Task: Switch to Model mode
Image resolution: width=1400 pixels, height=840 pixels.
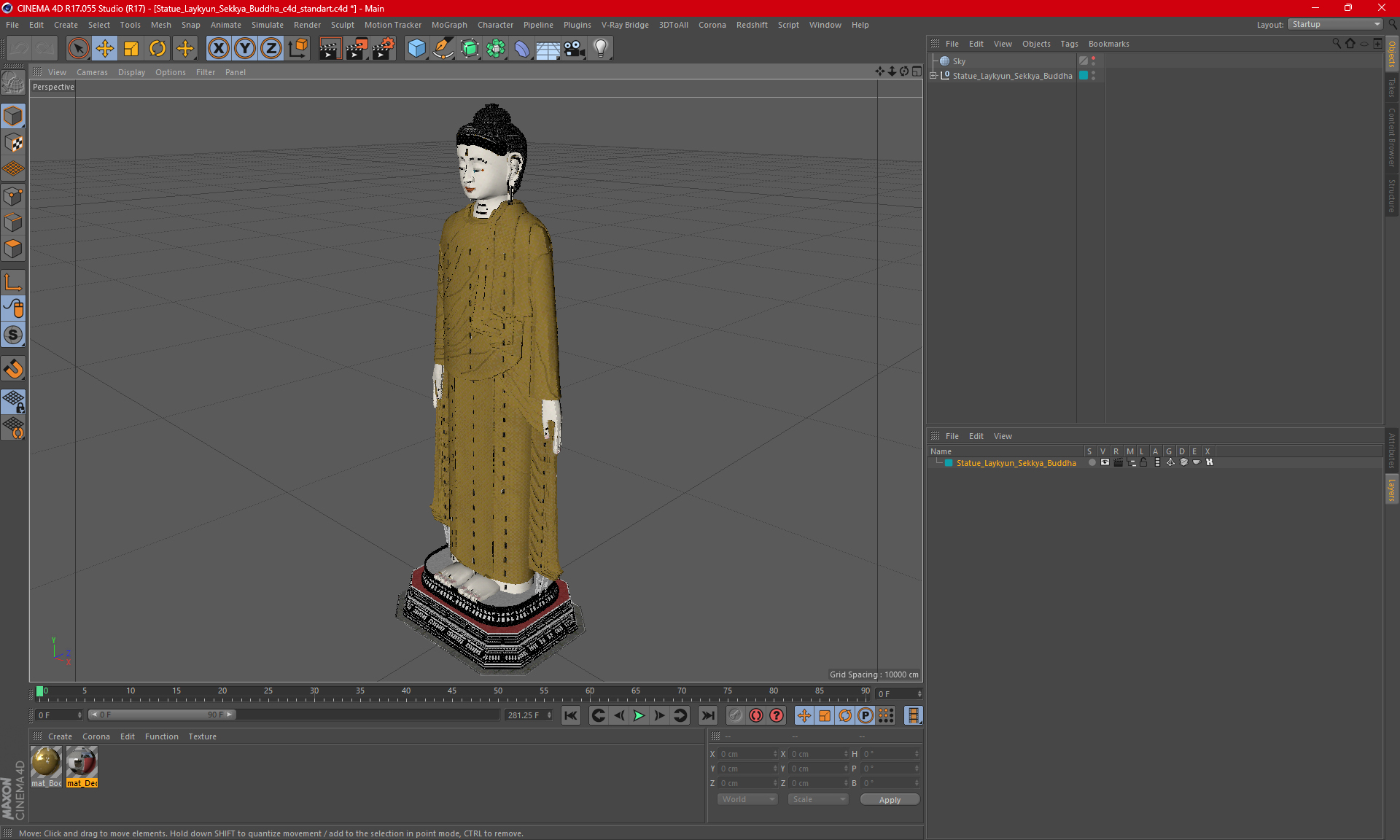Action: pyautogui.click(x=13, y=117)
